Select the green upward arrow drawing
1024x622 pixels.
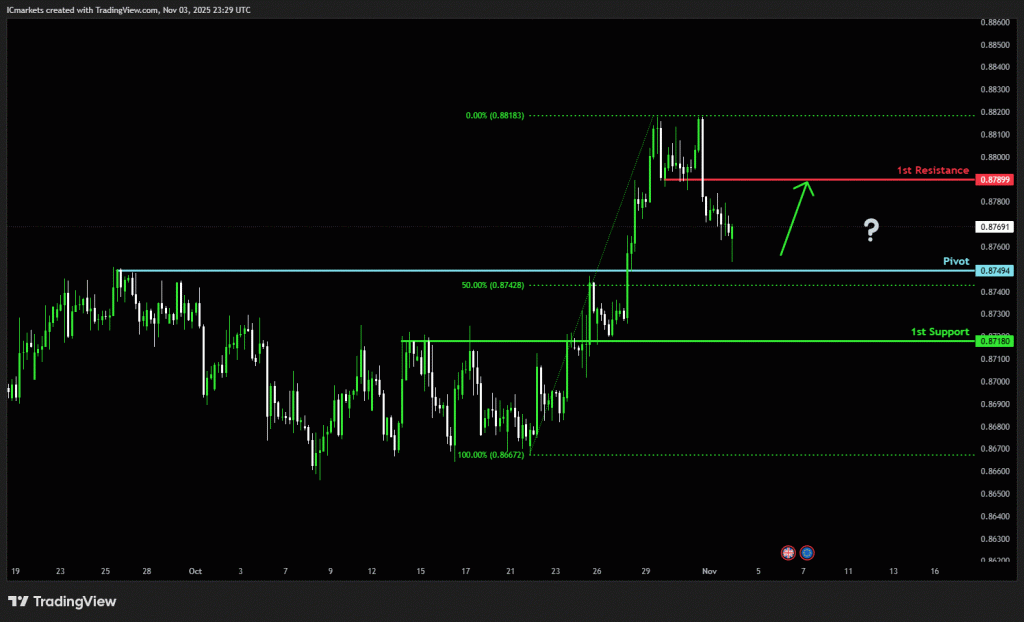click(x=797, y=218)
